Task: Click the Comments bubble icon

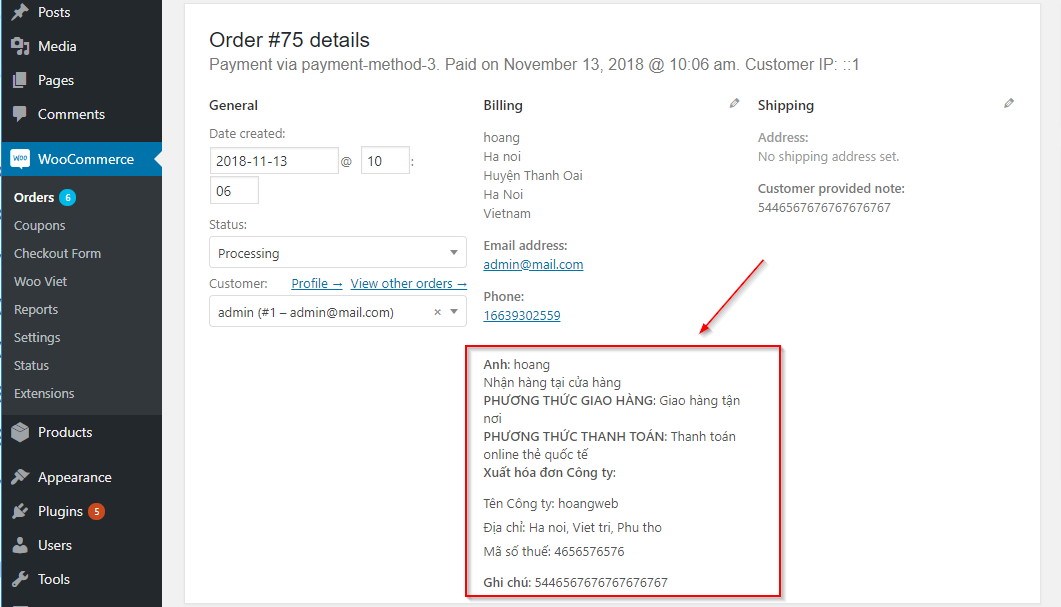Action: 20,114
